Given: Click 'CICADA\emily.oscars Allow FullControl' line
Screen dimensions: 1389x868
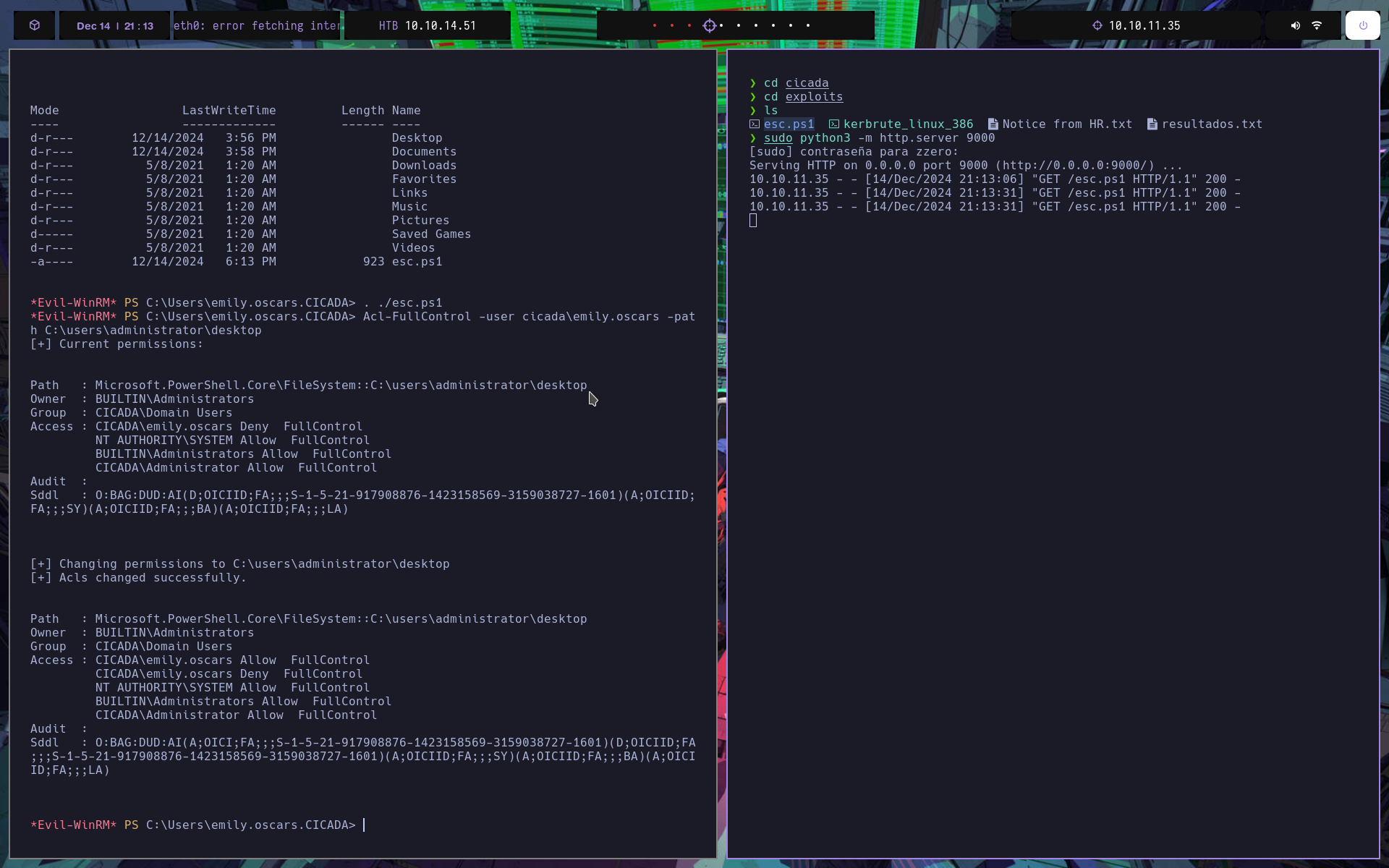Looking at the screenshot, I should (233, 660).
